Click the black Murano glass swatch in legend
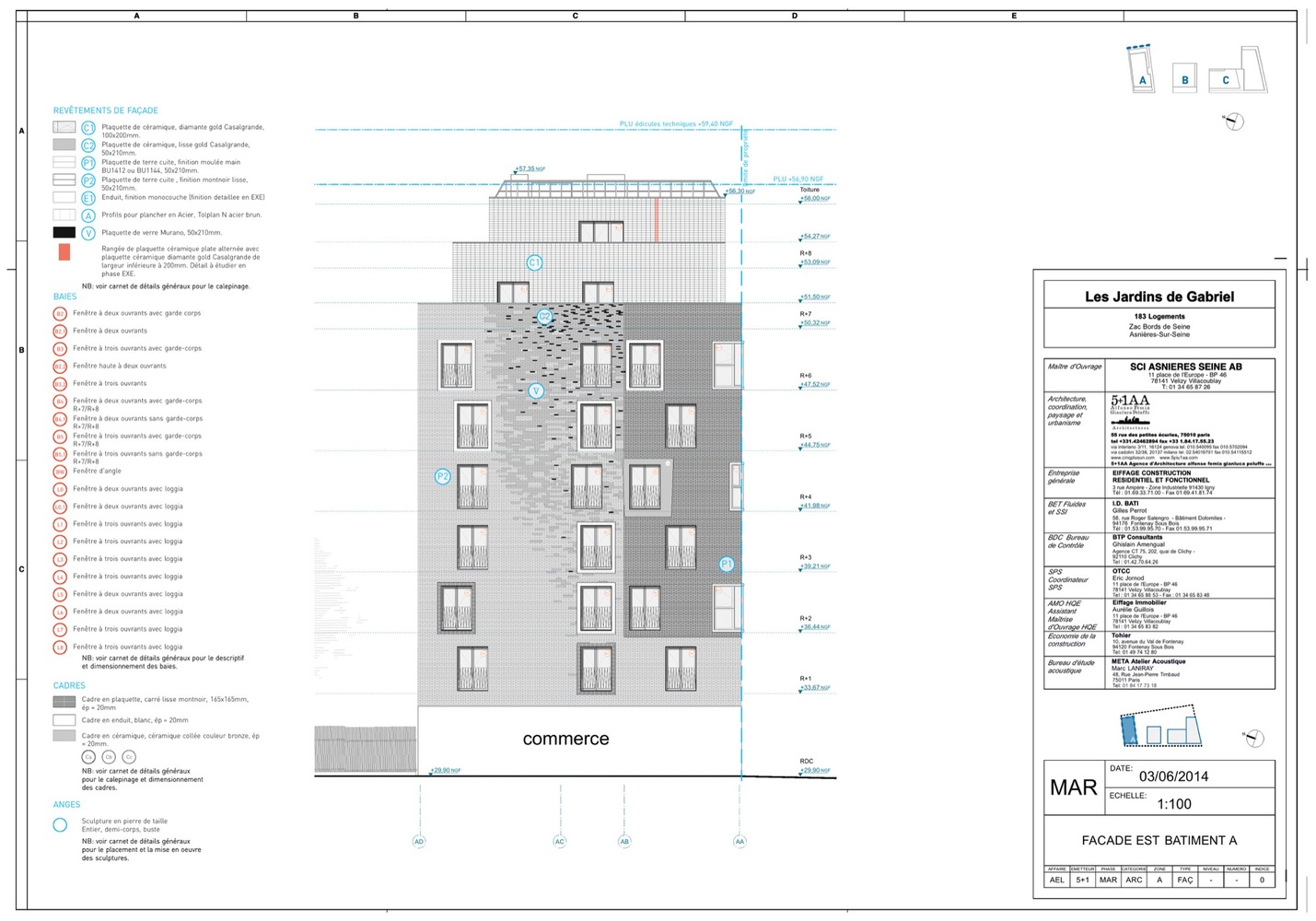This screenshot has width=1316, height=921. point(64,233)
